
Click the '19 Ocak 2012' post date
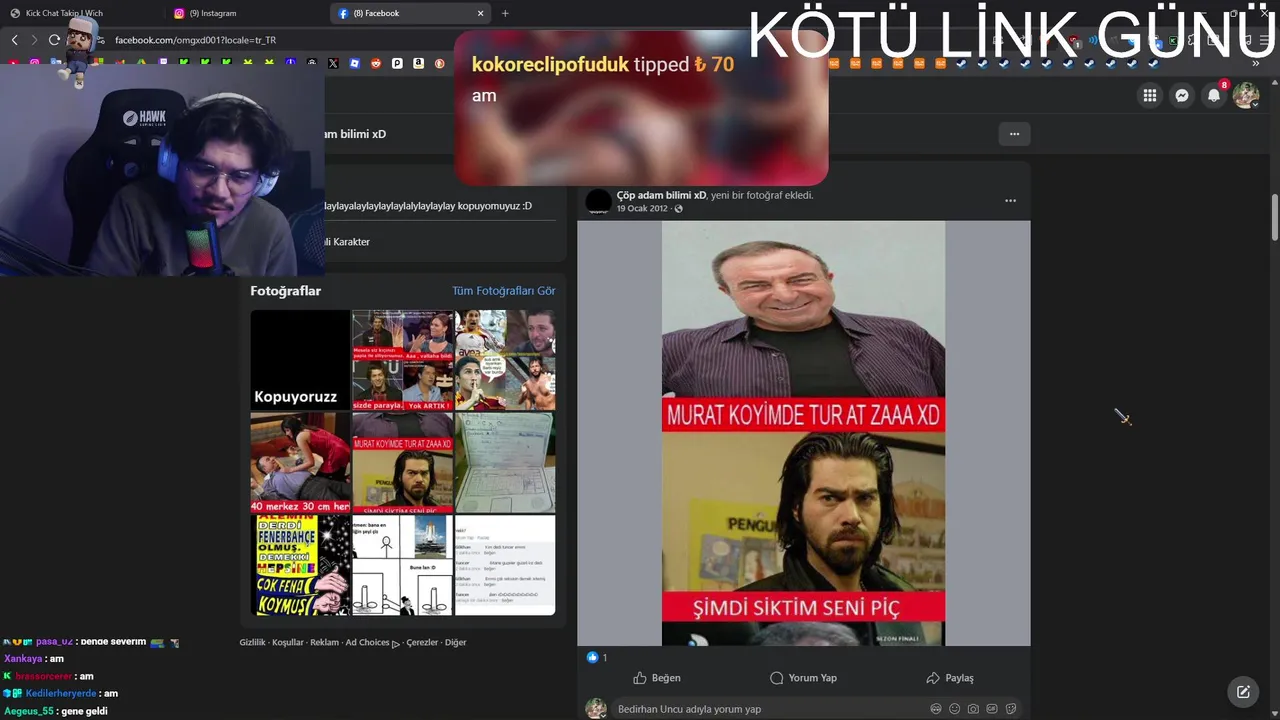point(642,209)
